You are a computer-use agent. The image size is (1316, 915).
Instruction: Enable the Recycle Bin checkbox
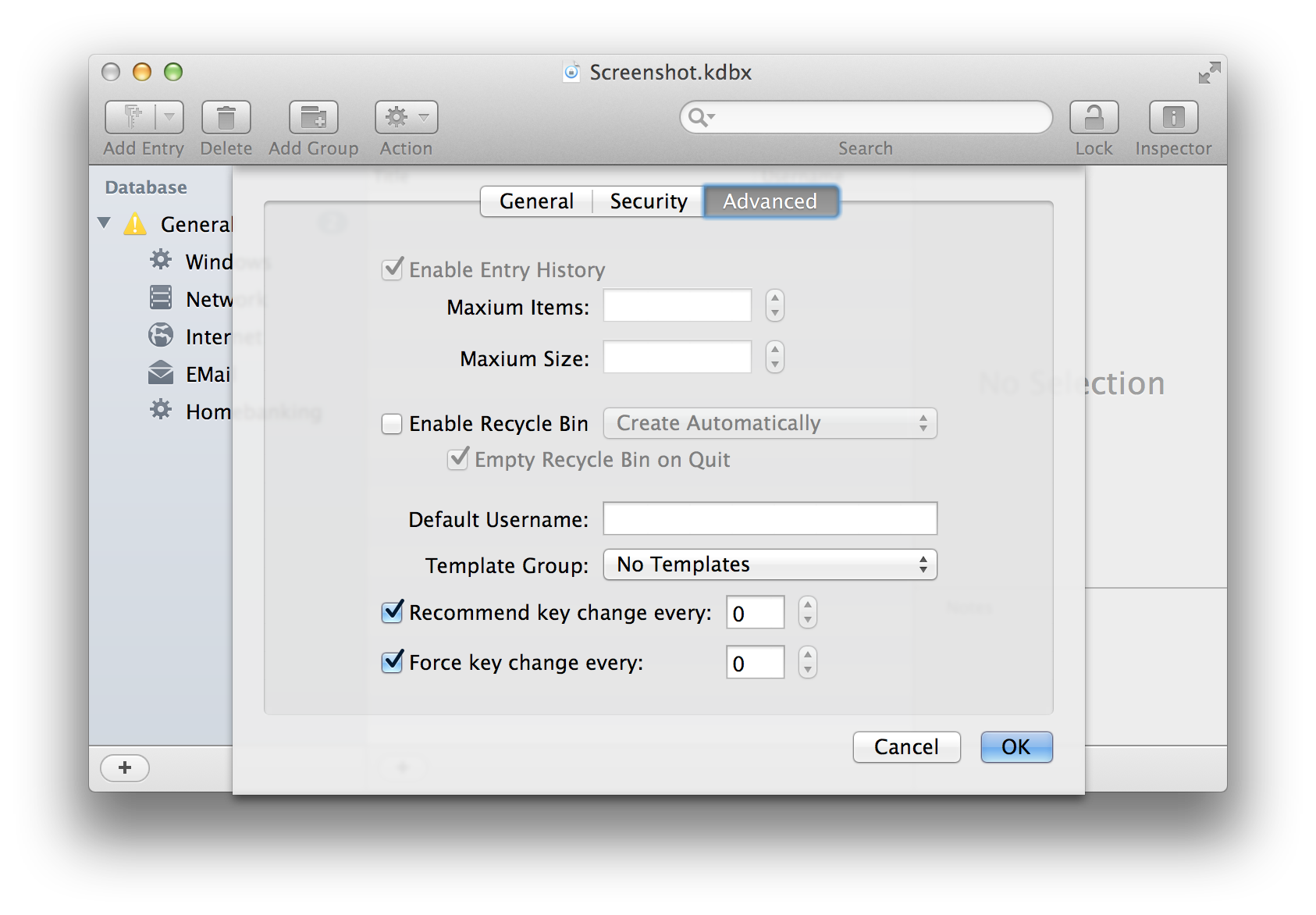click(x=392, y=424)
